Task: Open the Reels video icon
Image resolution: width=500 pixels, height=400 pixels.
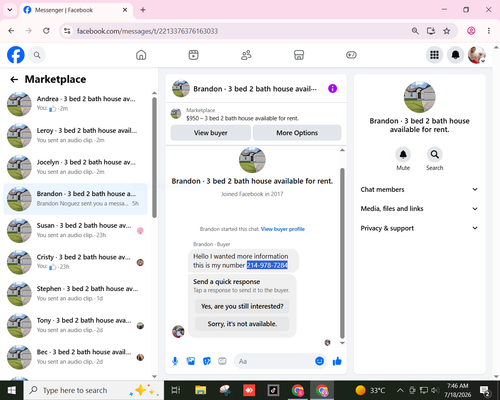Action: [x=193, y=55]
